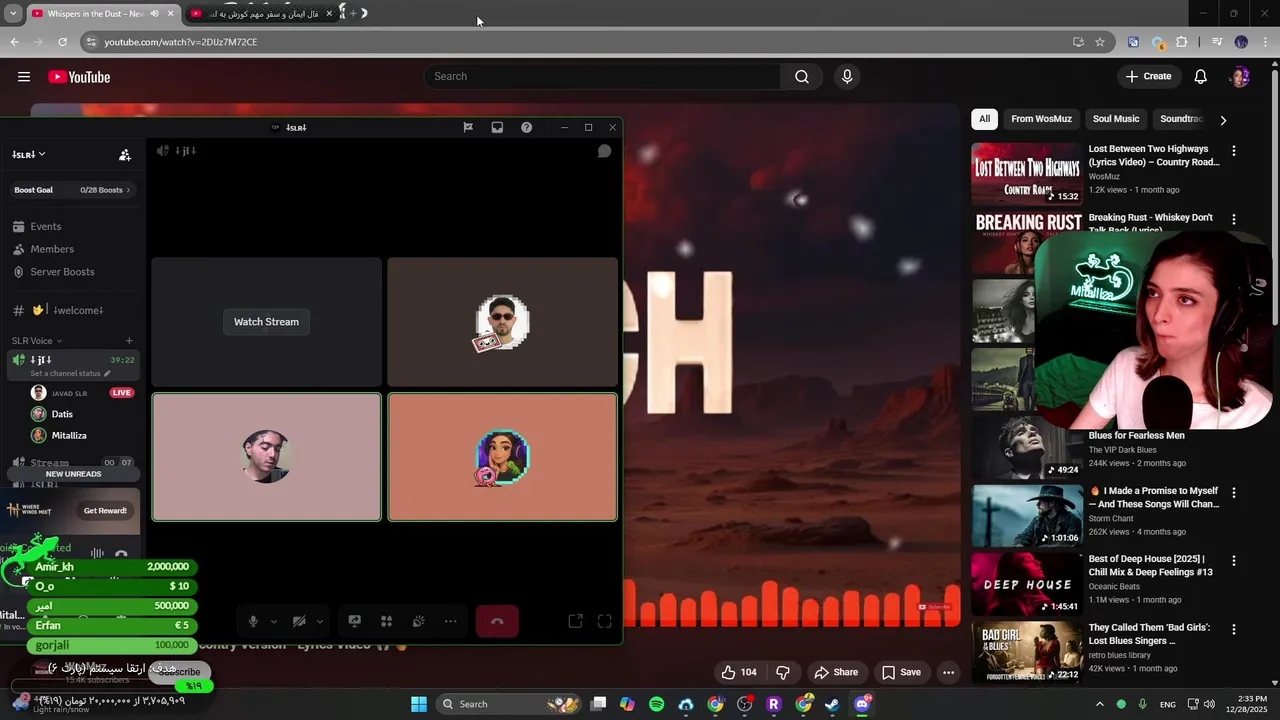Click Discord invite people icon
Viewport: 1280px width, 720px height.
pyautogui.click(x=125, y=155)
